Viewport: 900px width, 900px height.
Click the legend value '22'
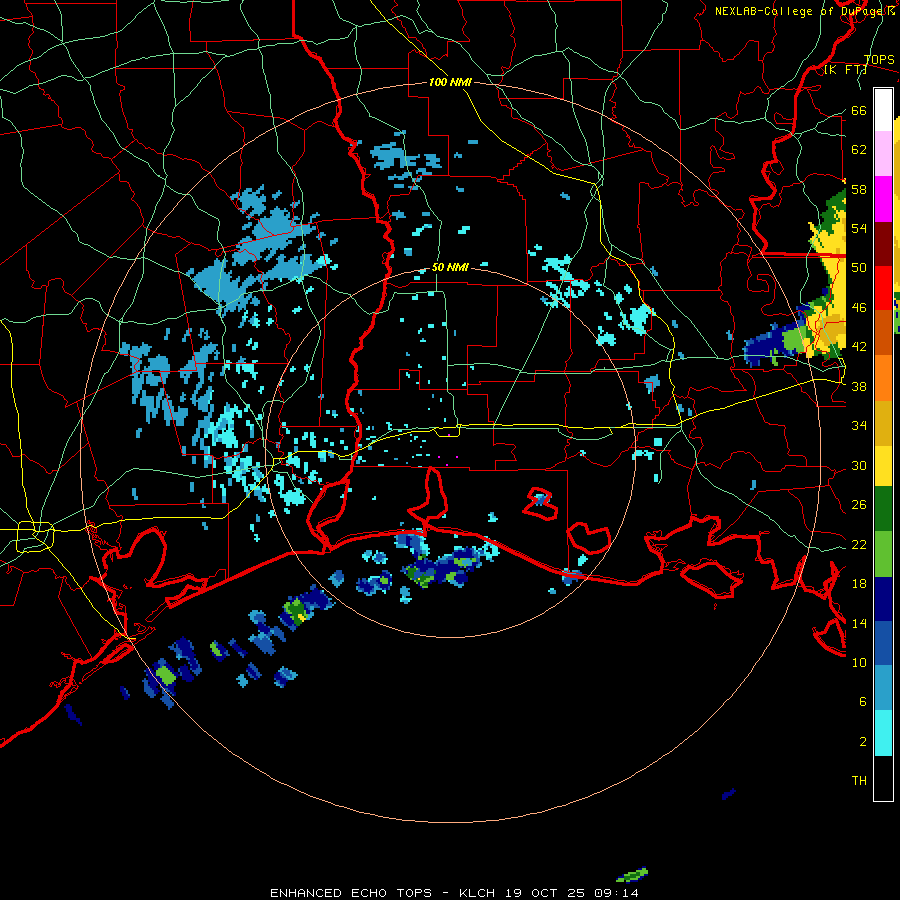[x=859, y=544]
